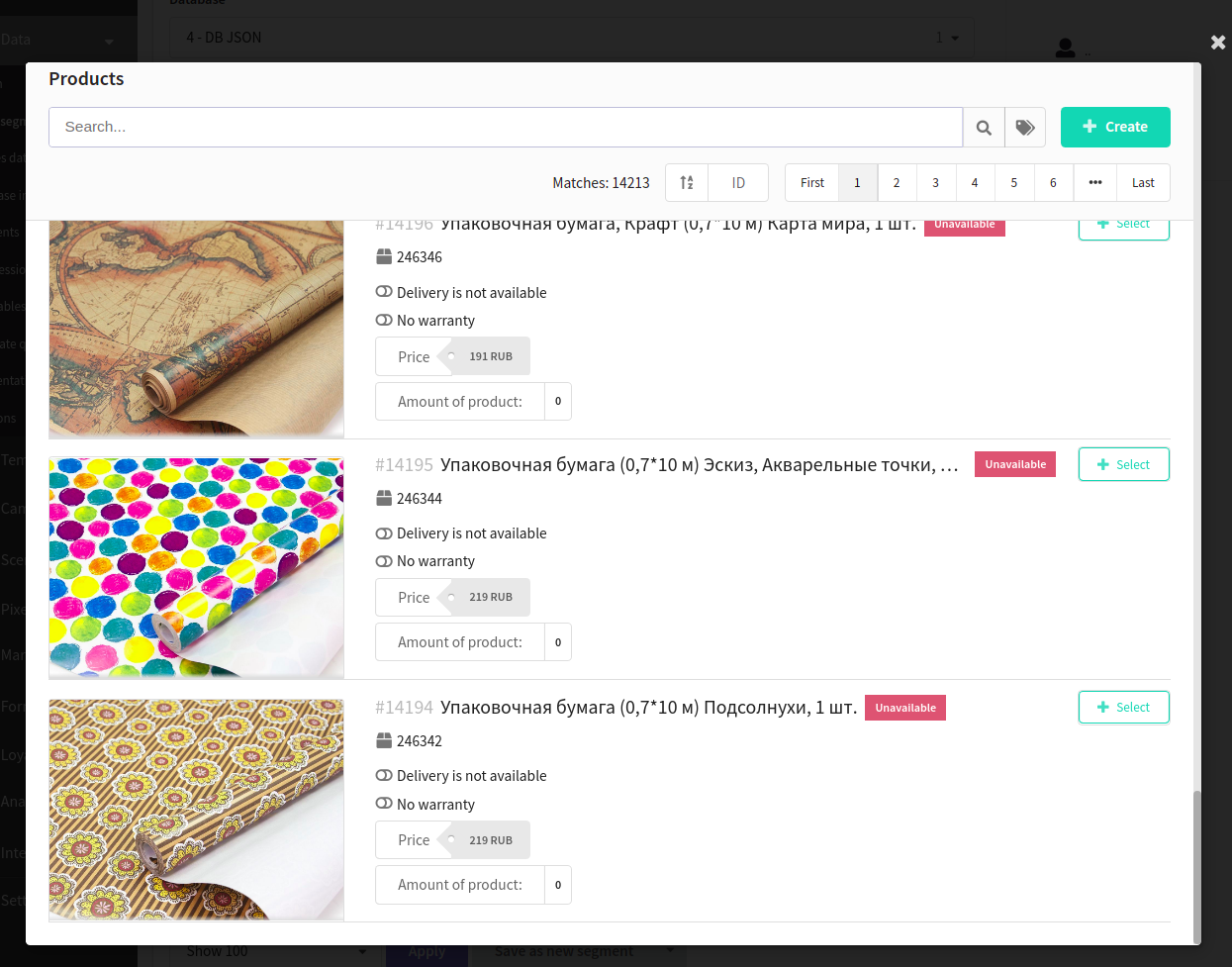
Task: Click the box icon beside 246346
Action: [x=384, y=257]
